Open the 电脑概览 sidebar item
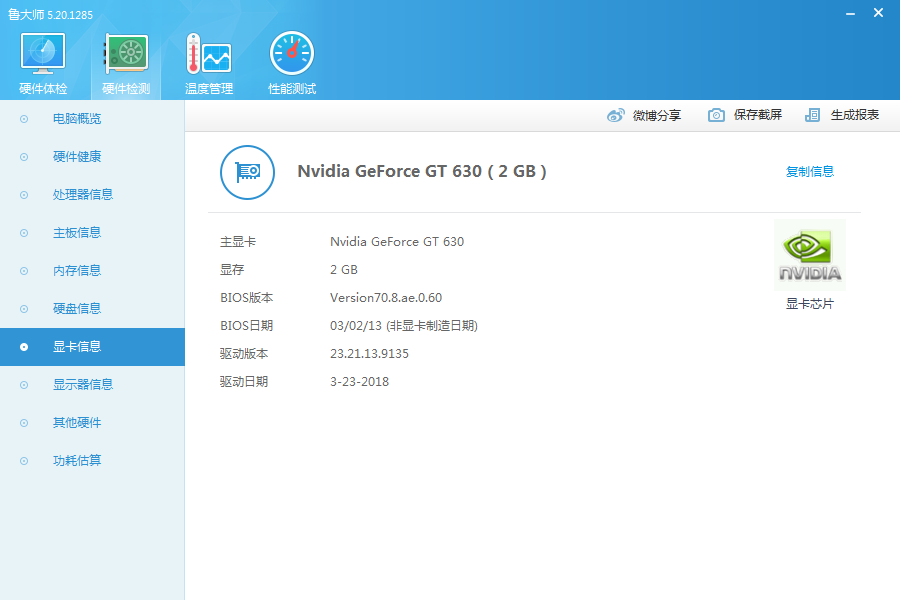This screenshot has width=900, height=600. (77, 119)
